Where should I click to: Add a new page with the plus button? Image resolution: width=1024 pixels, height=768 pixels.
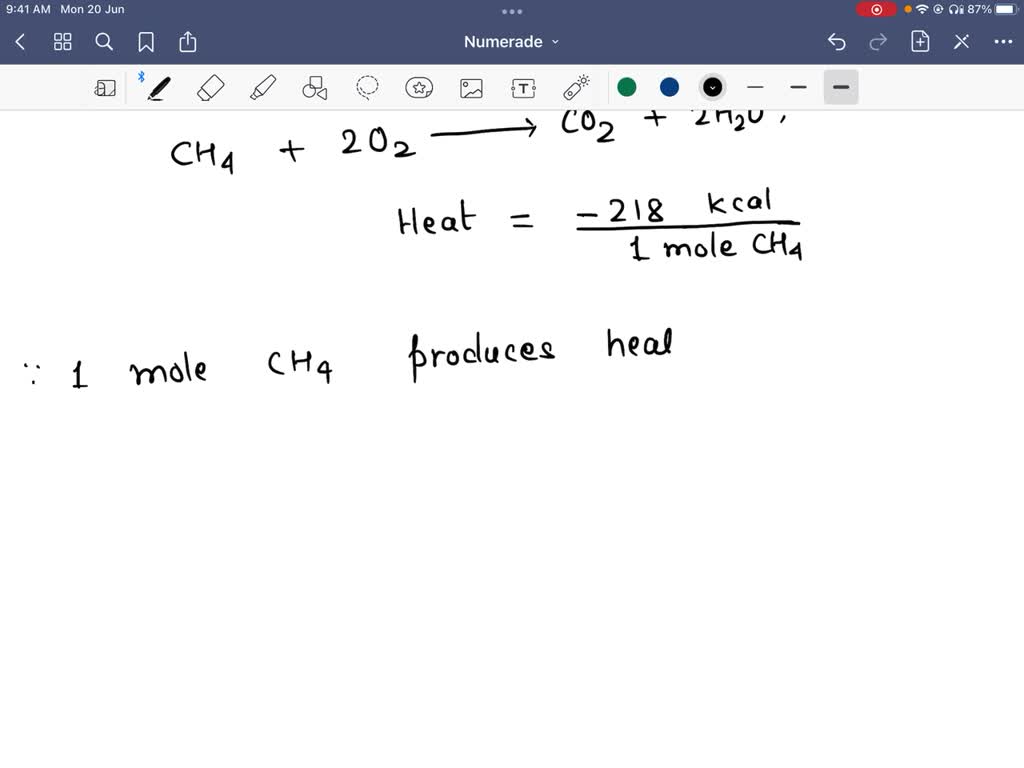(x=919, y=42)
